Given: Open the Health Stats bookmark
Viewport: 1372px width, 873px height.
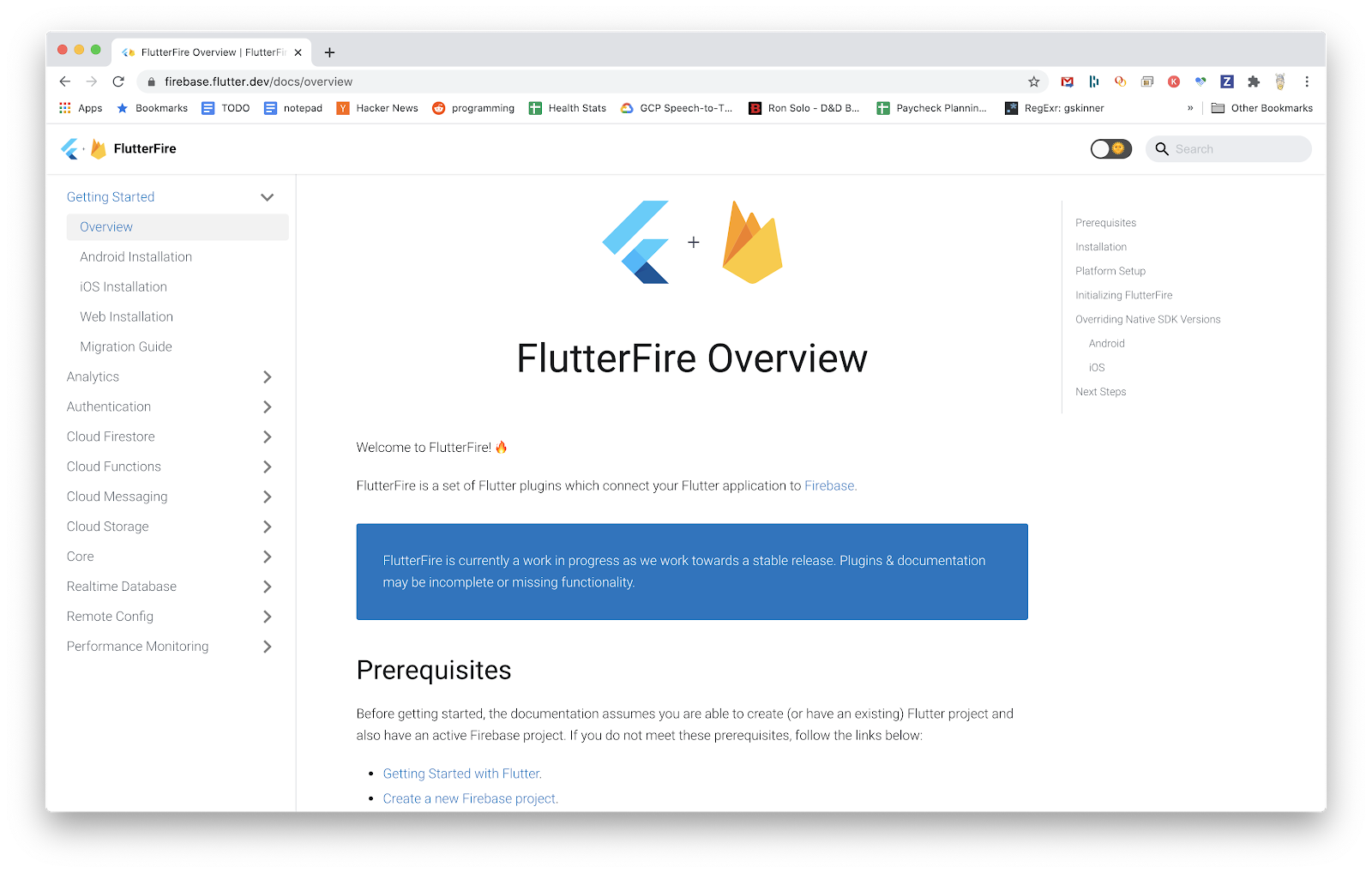Looking at the screenshot, I should pos(568,108).
